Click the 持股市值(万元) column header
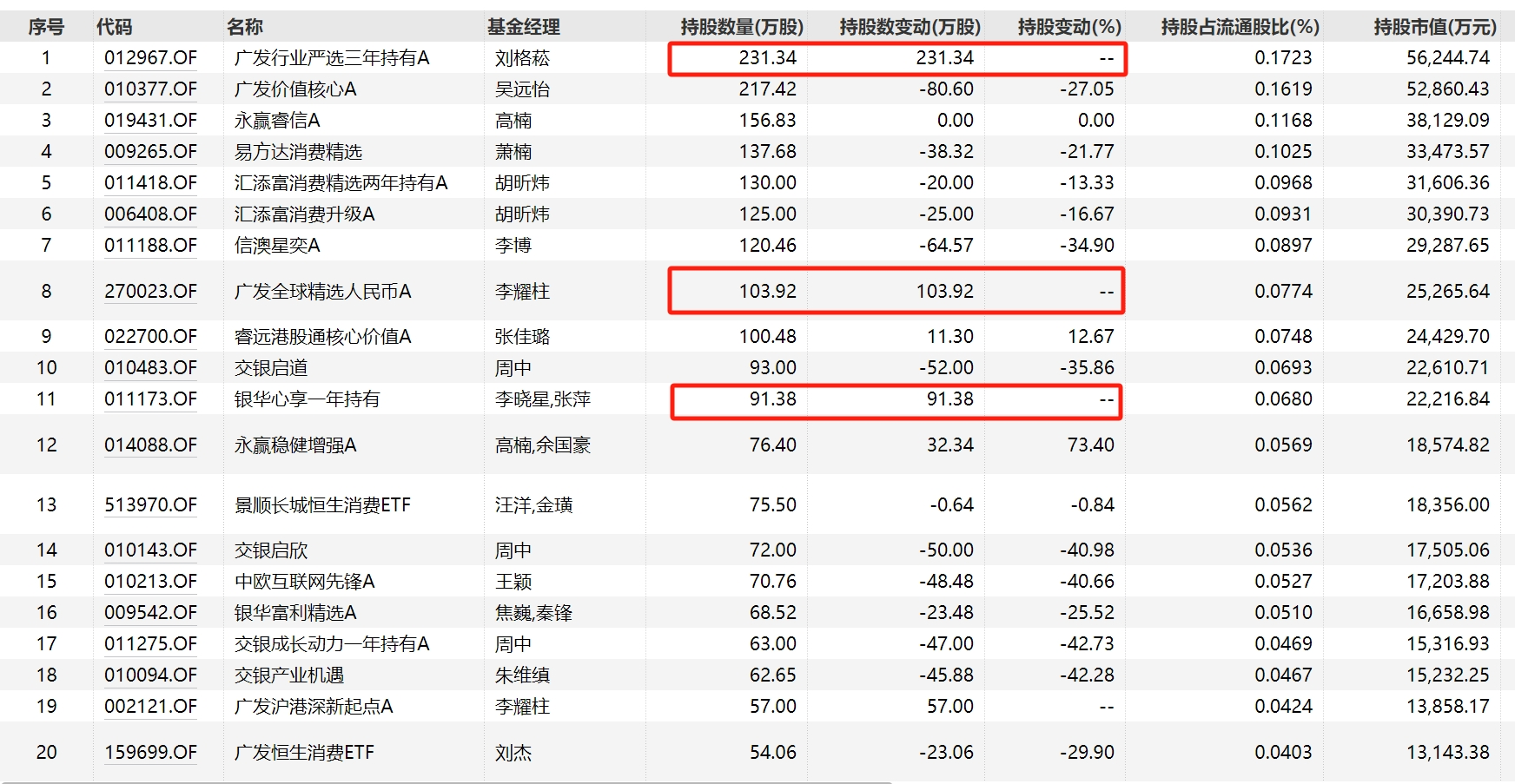The height and width of the screenshot is (784, 1515). (x=1434, y=27)
